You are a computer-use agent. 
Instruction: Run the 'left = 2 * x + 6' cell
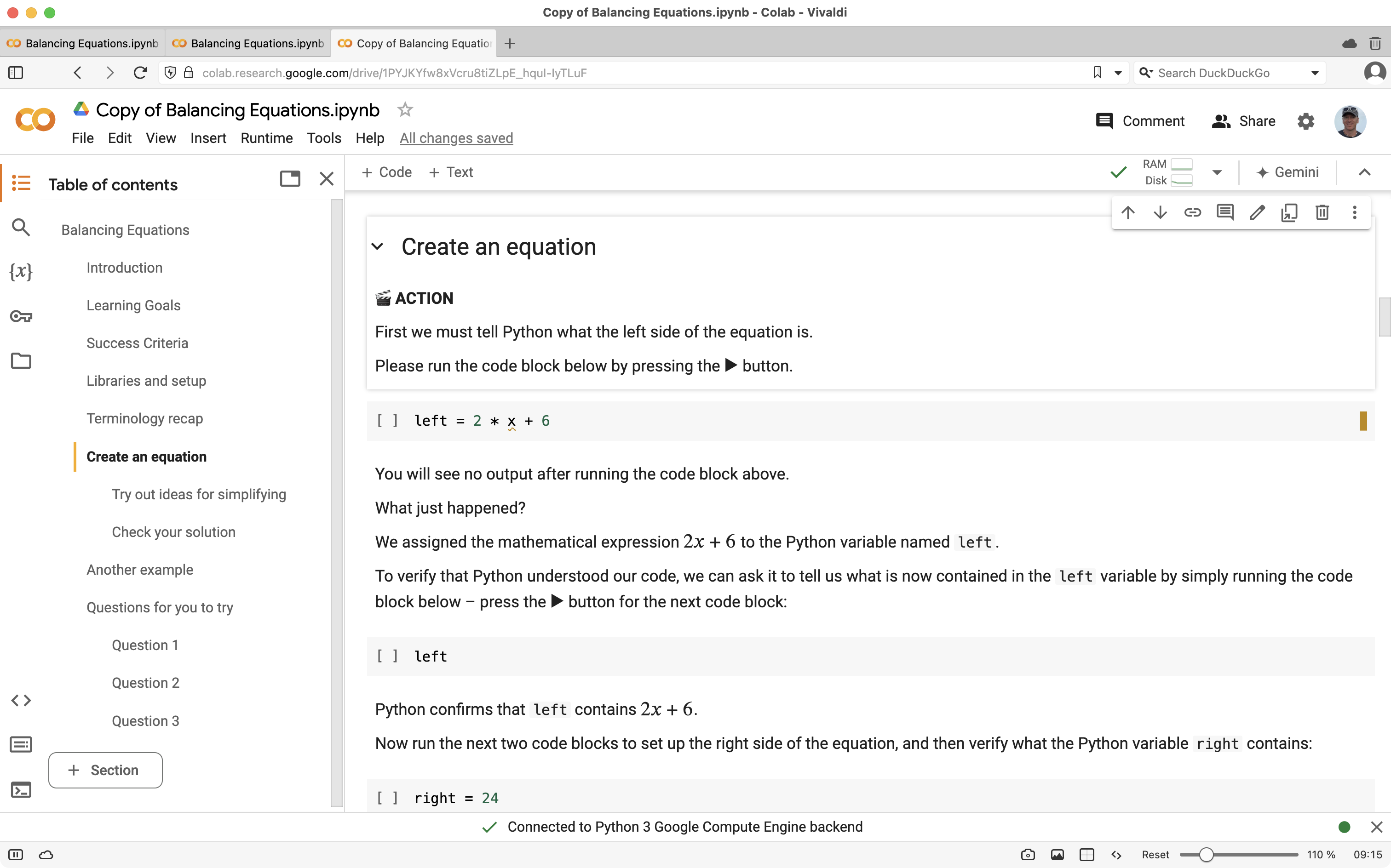click(387, 421)
